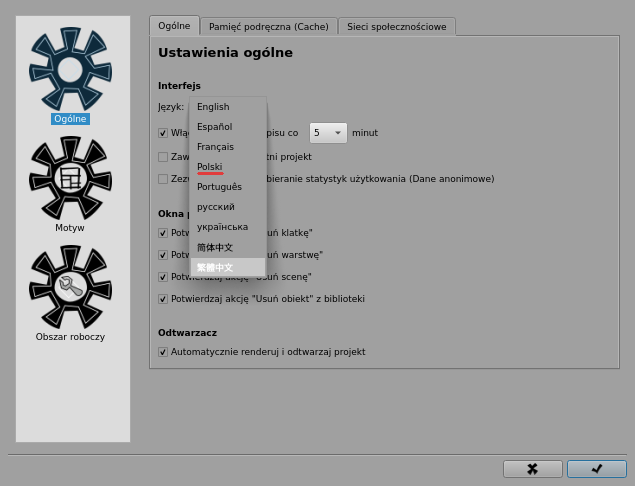The height and width of the screenshot is (486, 635).
Task: Toggle the confirm 'Usuń scenę' checkbox
Action: click(163, 277)
